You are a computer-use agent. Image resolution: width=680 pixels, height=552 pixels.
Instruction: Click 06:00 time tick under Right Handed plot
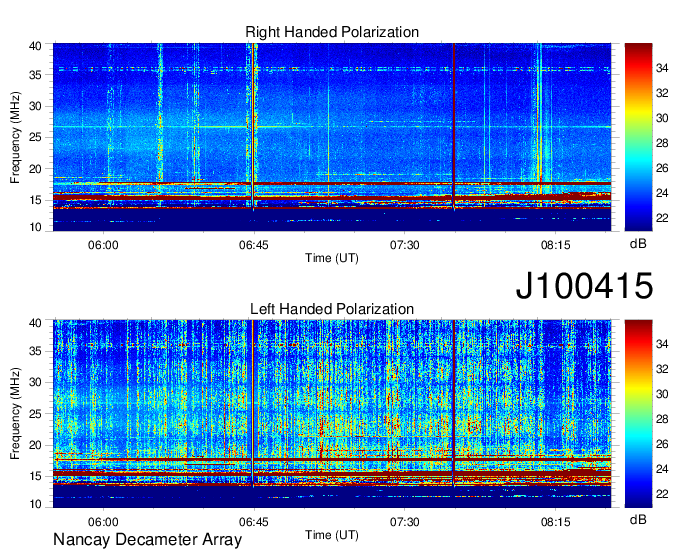coord(103,245)
